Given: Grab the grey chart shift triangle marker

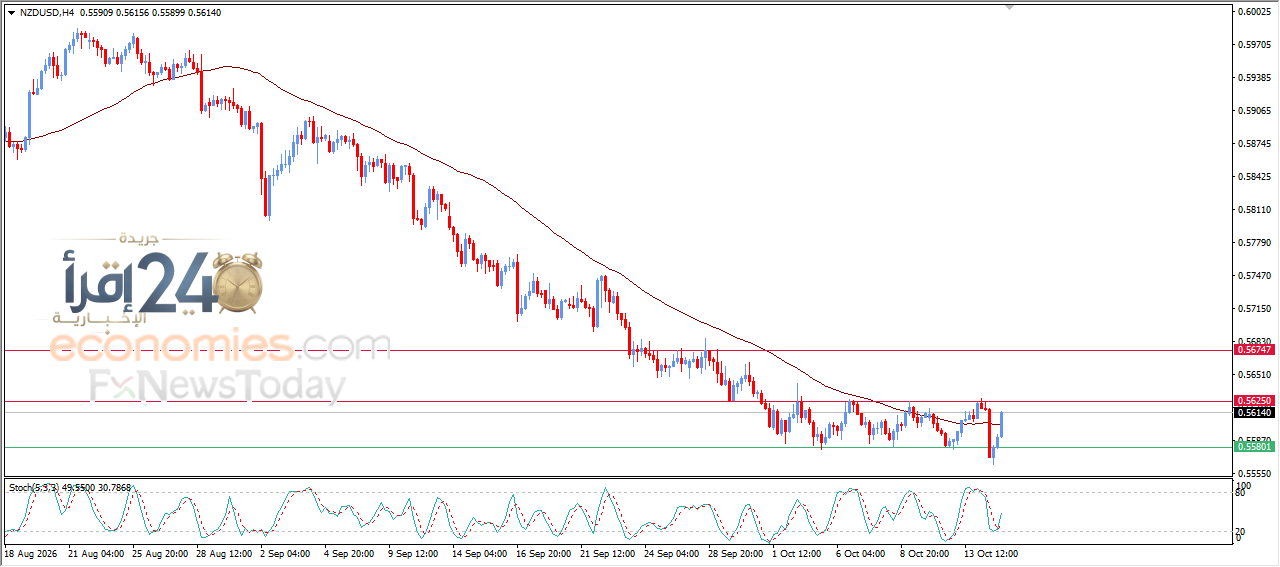Looking at the screenshot, I should pyautogui.click(x=1010, y=7).
